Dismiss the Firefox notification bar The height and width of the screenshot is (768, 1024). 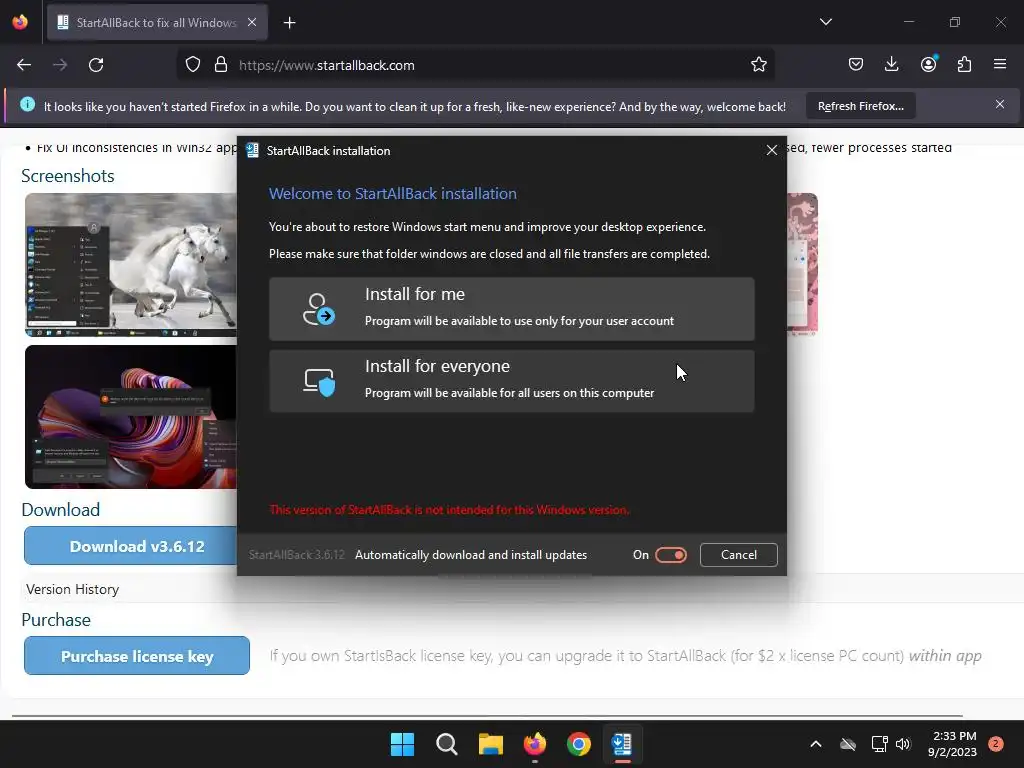tap(1000, 104)
